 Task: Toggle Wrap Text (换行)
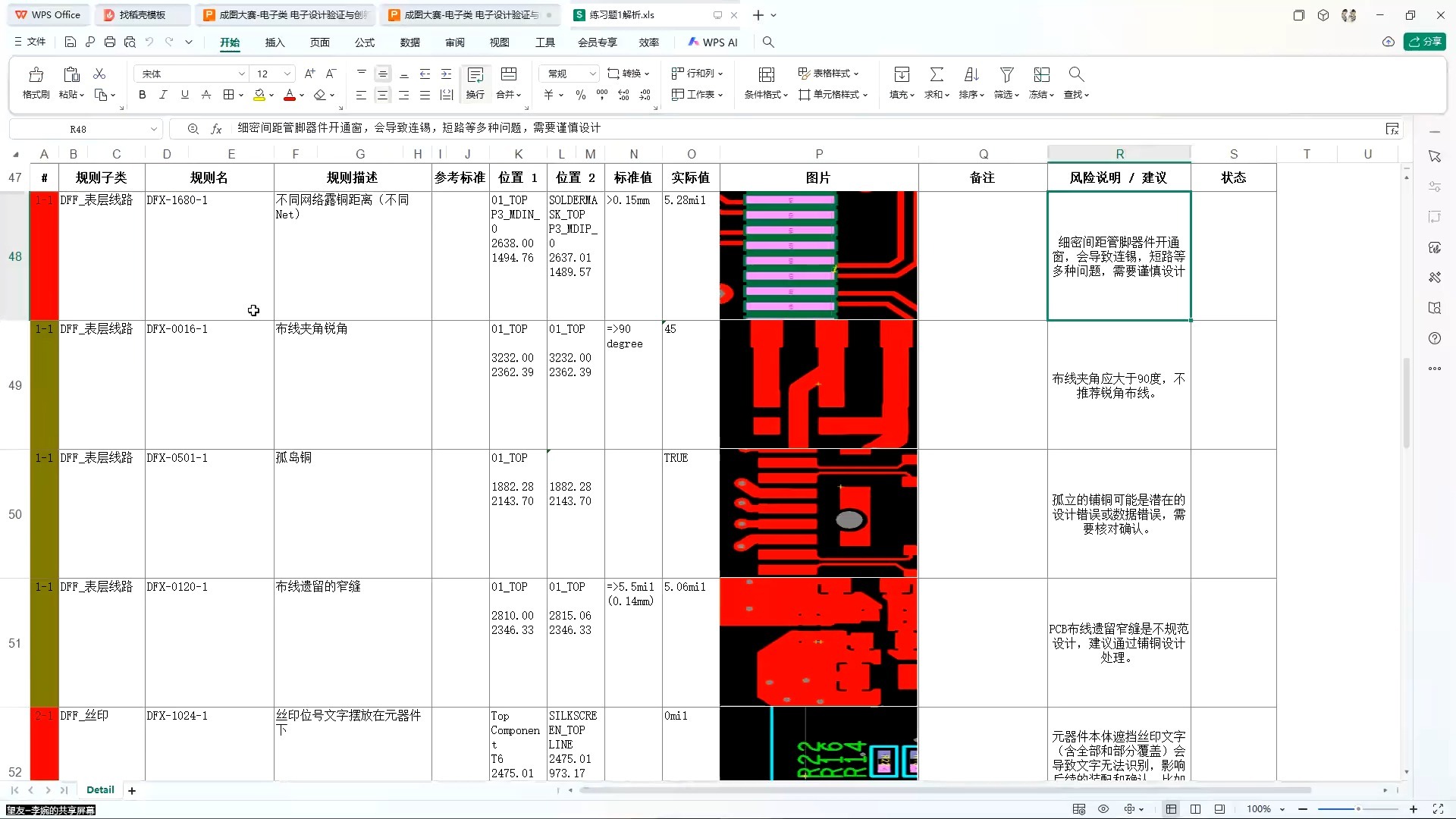(475, 83)
